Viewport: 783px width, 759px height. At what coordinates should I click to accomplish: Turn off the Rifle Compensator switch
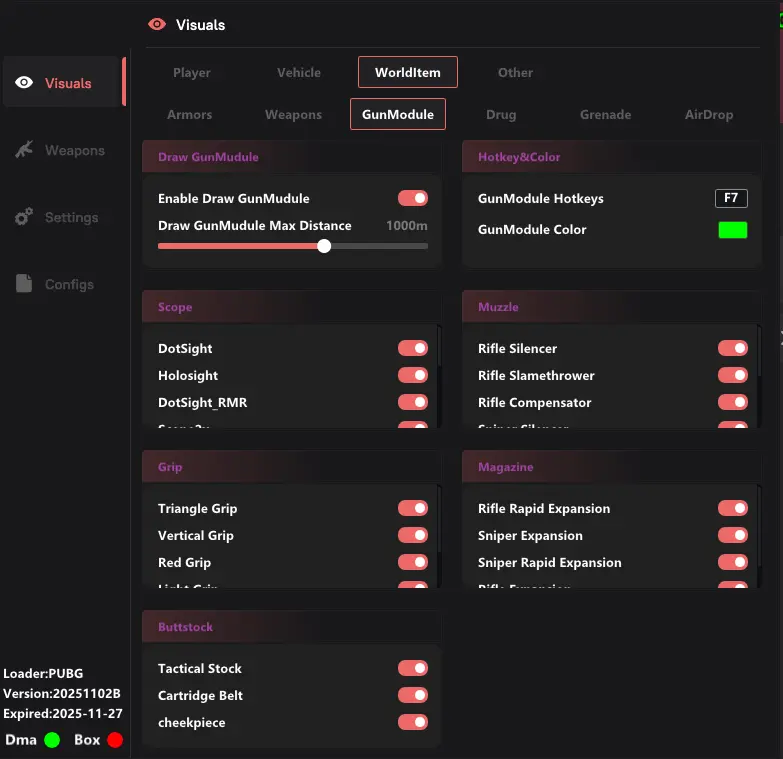(733, 402)
